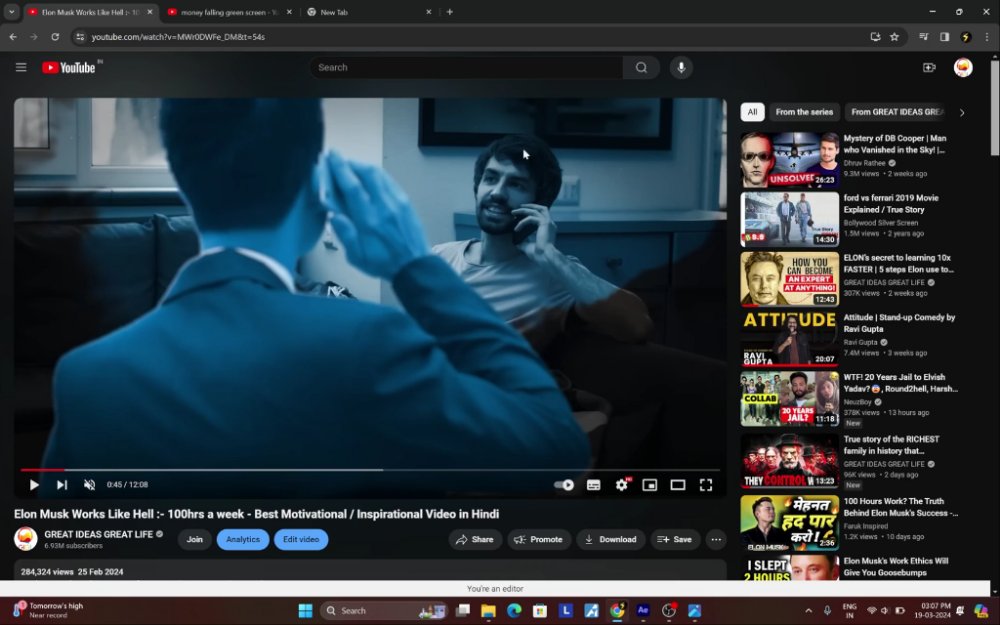
Task: Go to the YouTube home logo
Action: point(69,67)
